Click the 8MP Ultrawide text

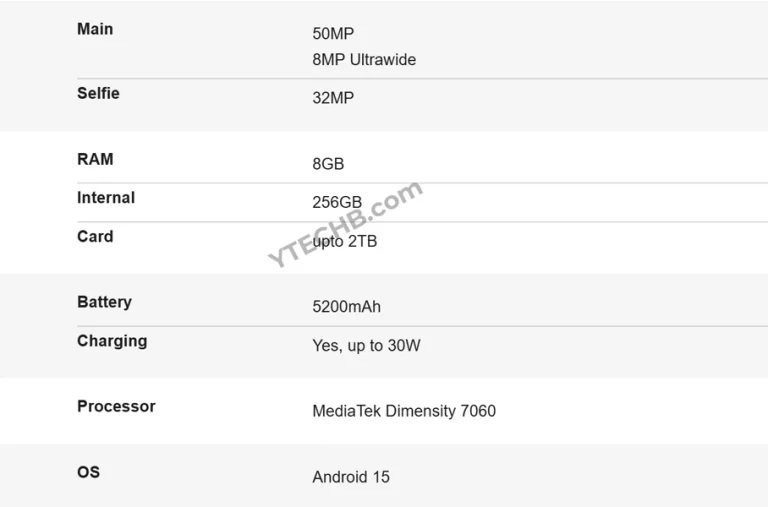coord(364,60)
